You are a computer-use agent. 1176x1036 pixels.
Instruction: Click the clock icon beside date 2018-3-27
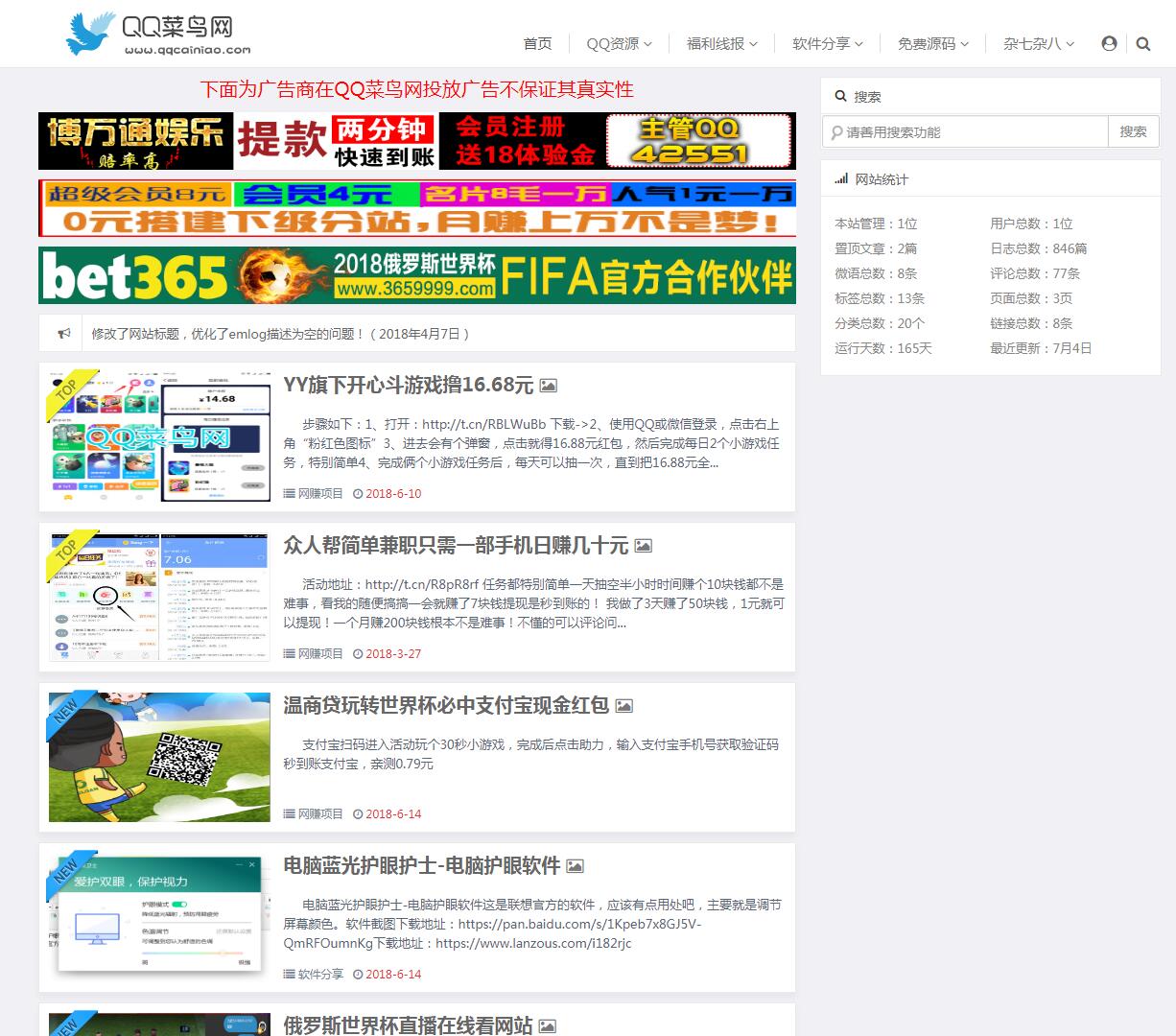pyautogui.click(x=358, y=654)
